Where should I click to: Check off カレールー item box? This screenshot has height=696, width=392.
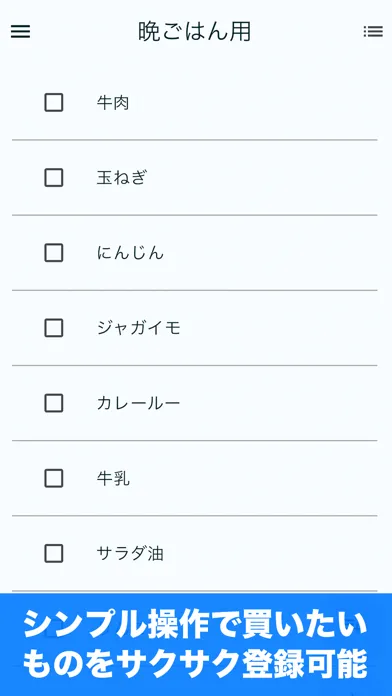[54, 403]
